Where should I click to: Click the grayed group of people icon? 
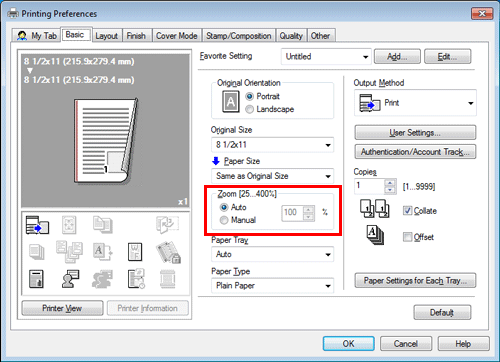[102, 279]
